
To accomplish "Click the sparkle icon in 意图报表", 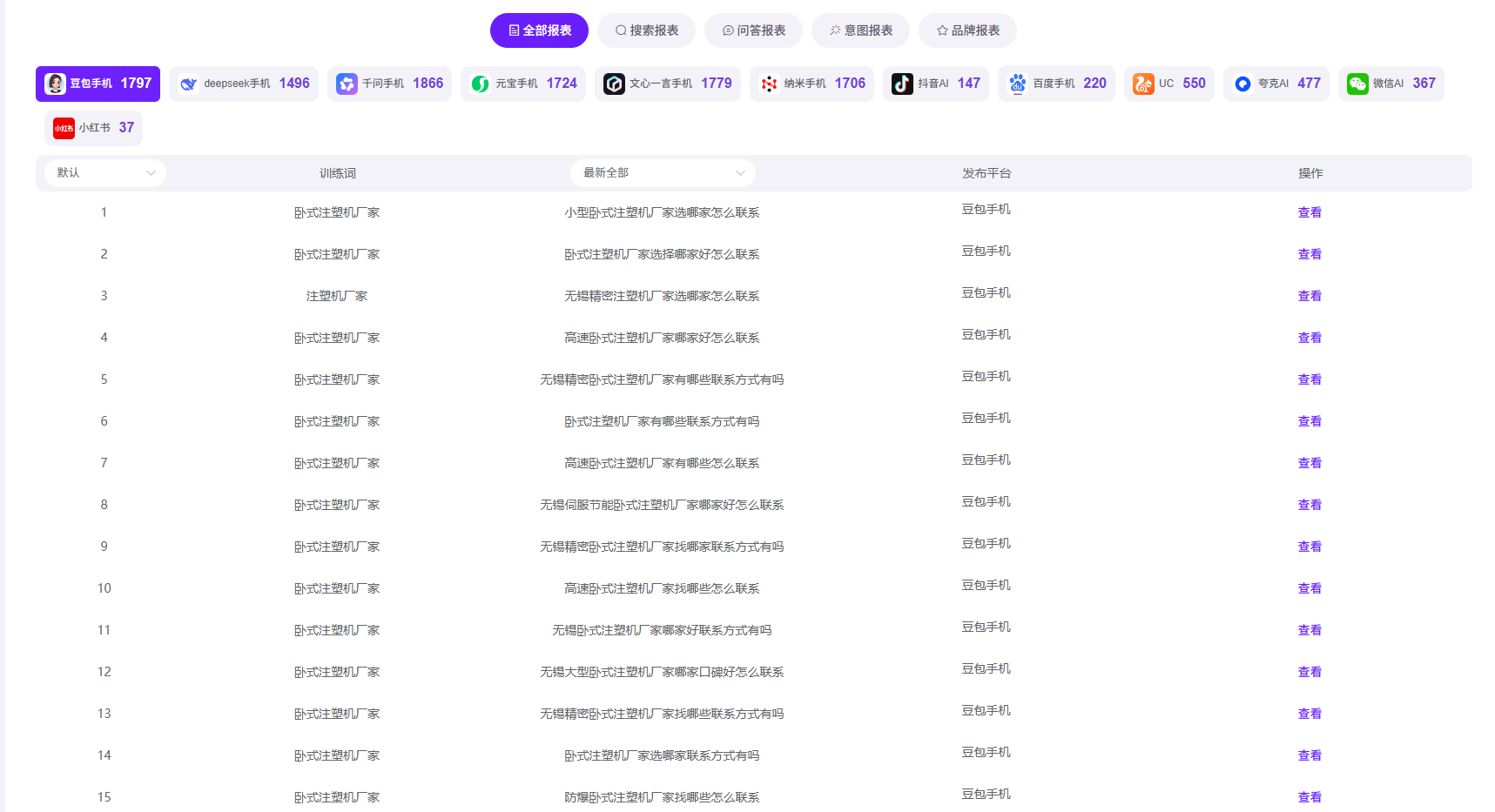I will coord(835,30).
